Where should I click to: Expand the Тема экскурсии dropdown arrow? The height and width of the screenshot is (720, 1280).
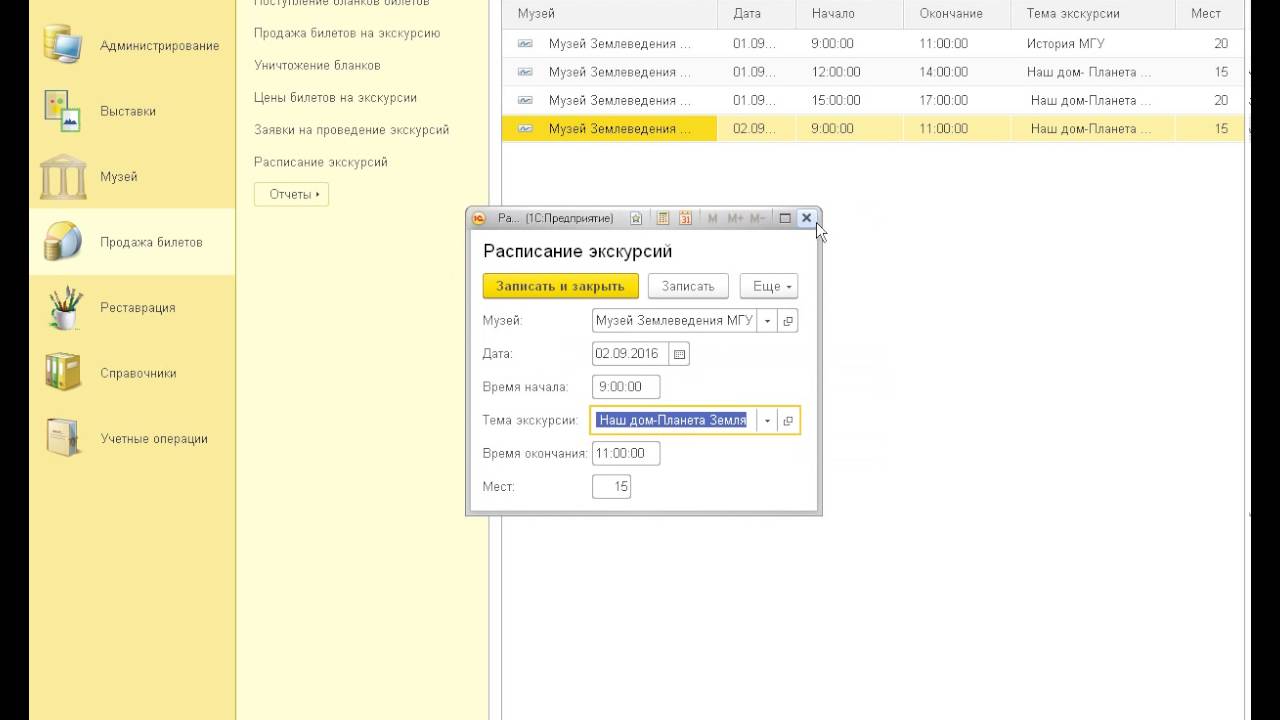point(767,421)
